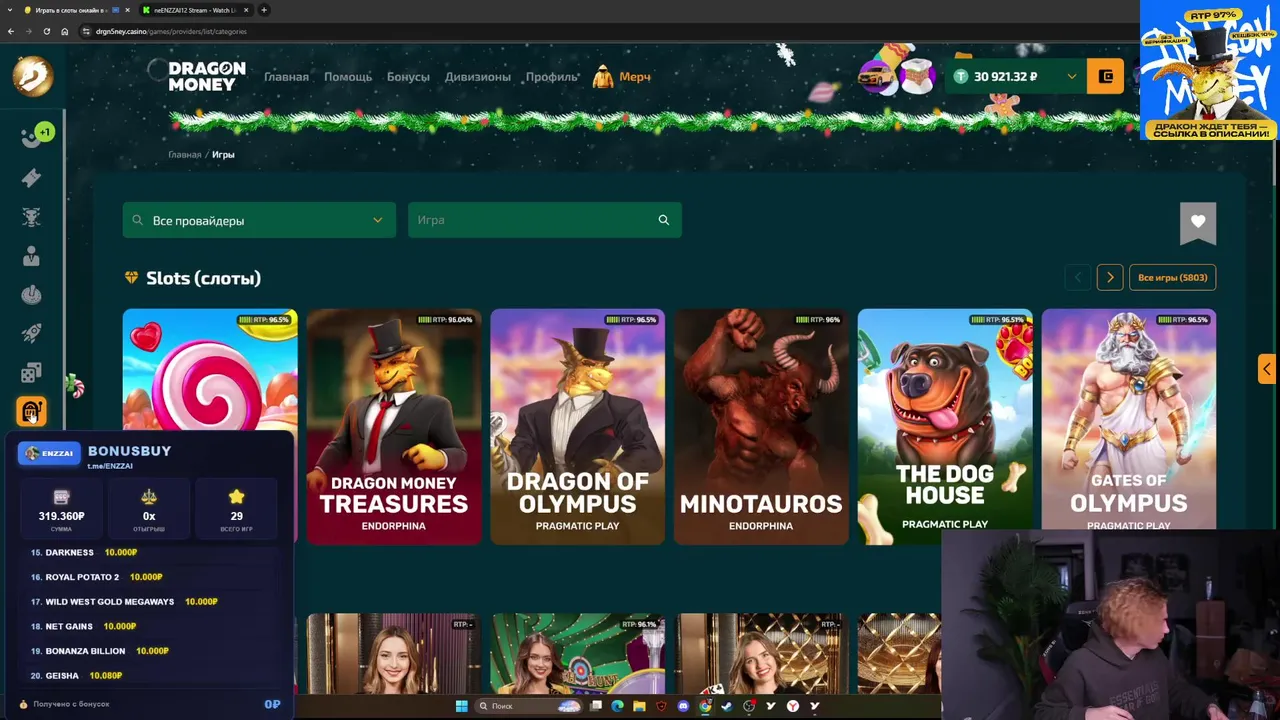Click the favorites heart bookmark icon
The width and height of the screenshot is (1280, 720).
pos(1197,222)
